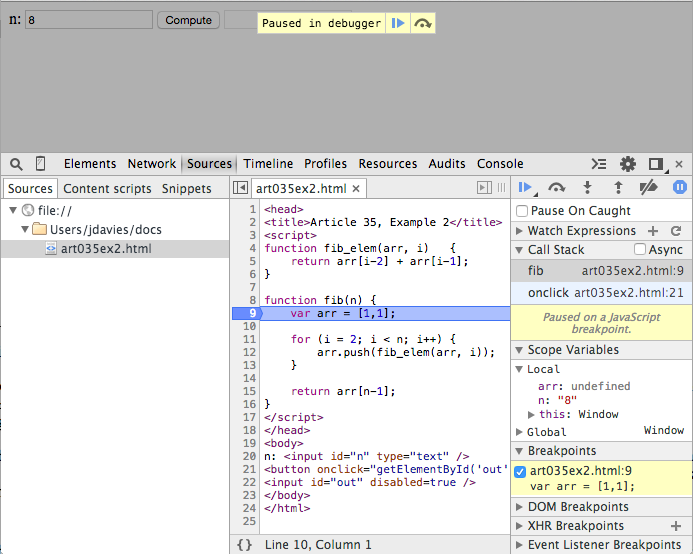The height and width of the screenshot is (554, 693).
Task: Select art035ex2.html in file tree
Action: (115, 249)
